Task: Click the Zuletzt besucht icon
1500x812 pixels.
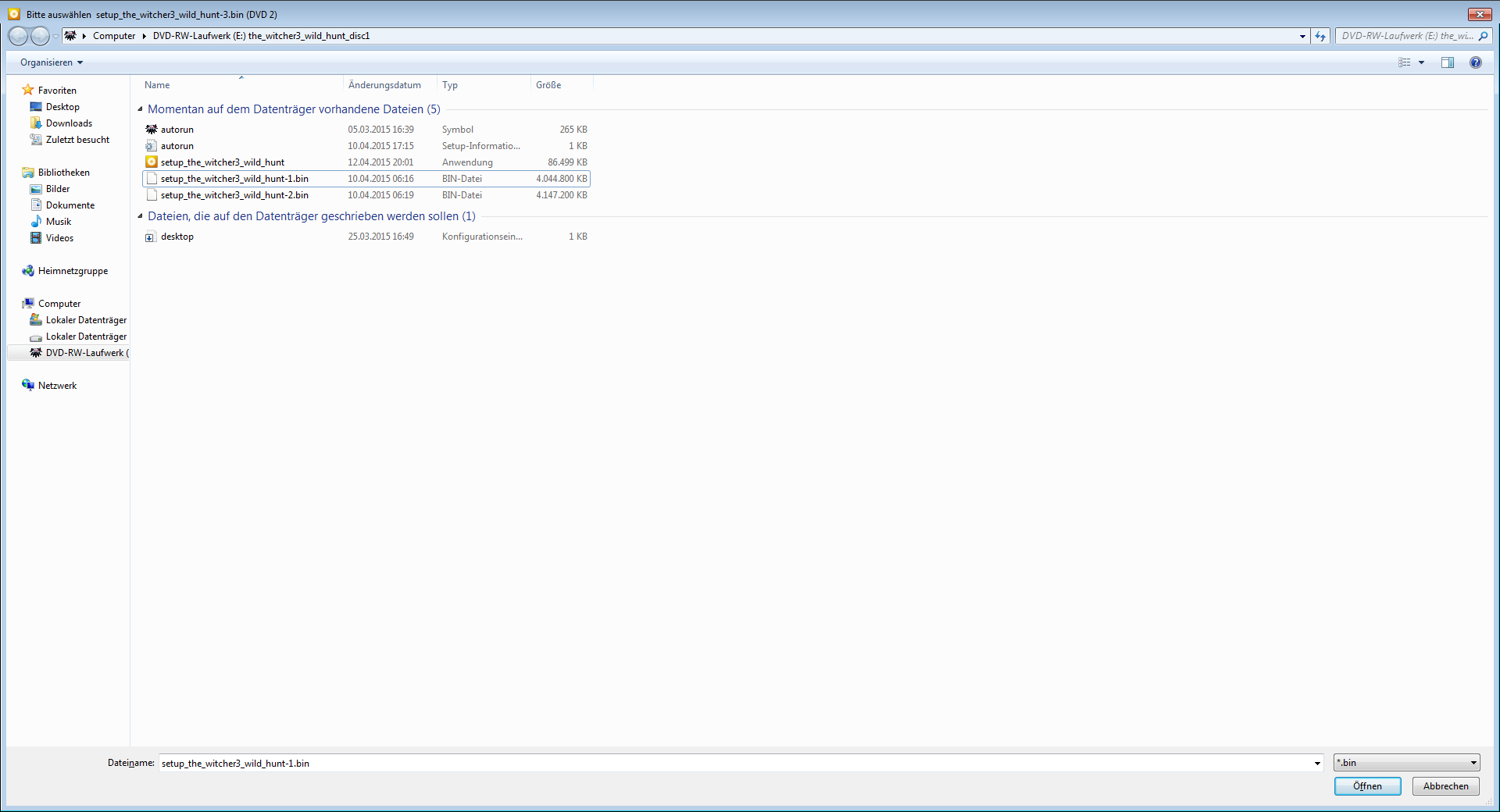Action: click(x=36, y=140)
